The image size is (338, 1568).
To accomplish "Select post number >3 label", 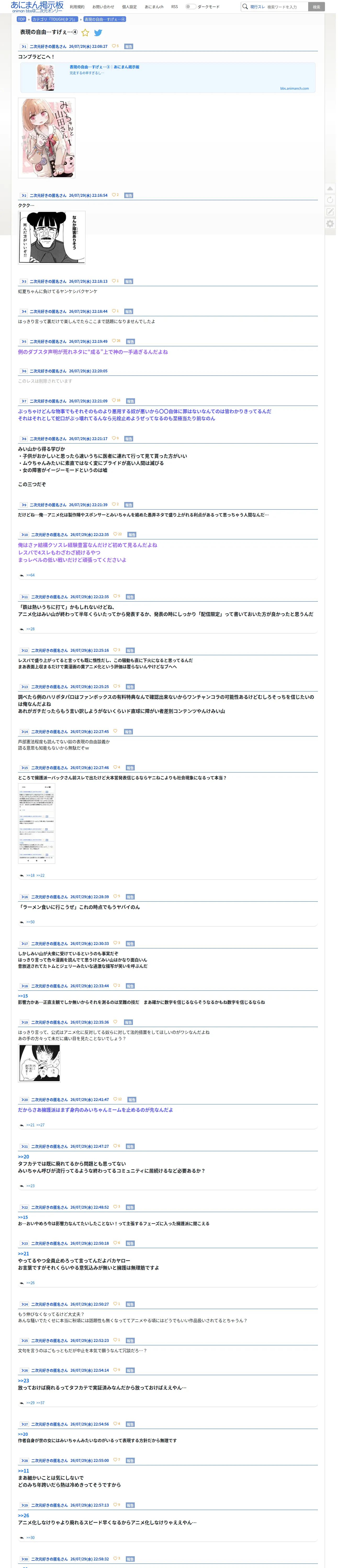I will 24,282.
